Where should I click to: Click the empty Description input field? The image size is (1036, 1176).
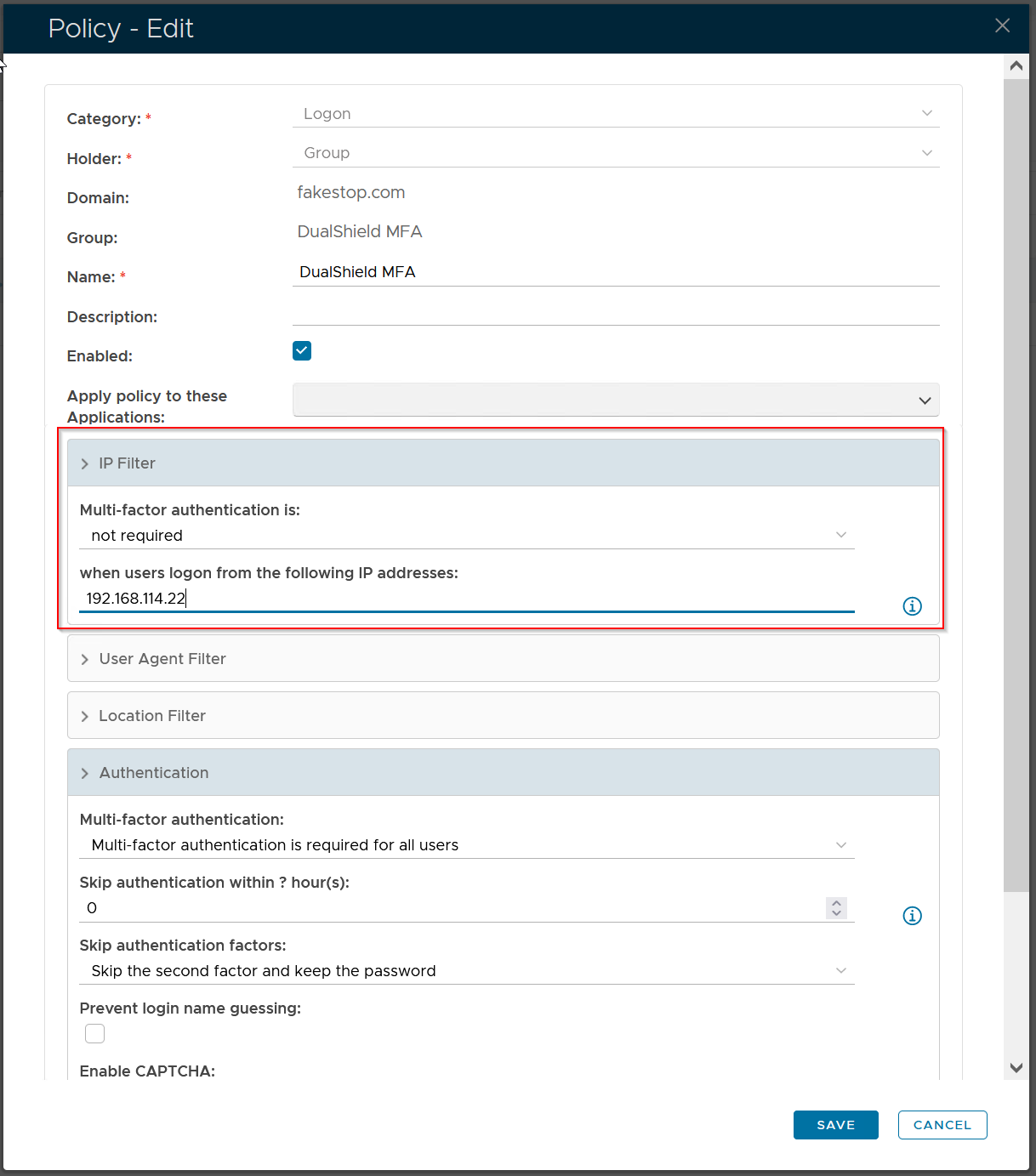tap(616, 313)
